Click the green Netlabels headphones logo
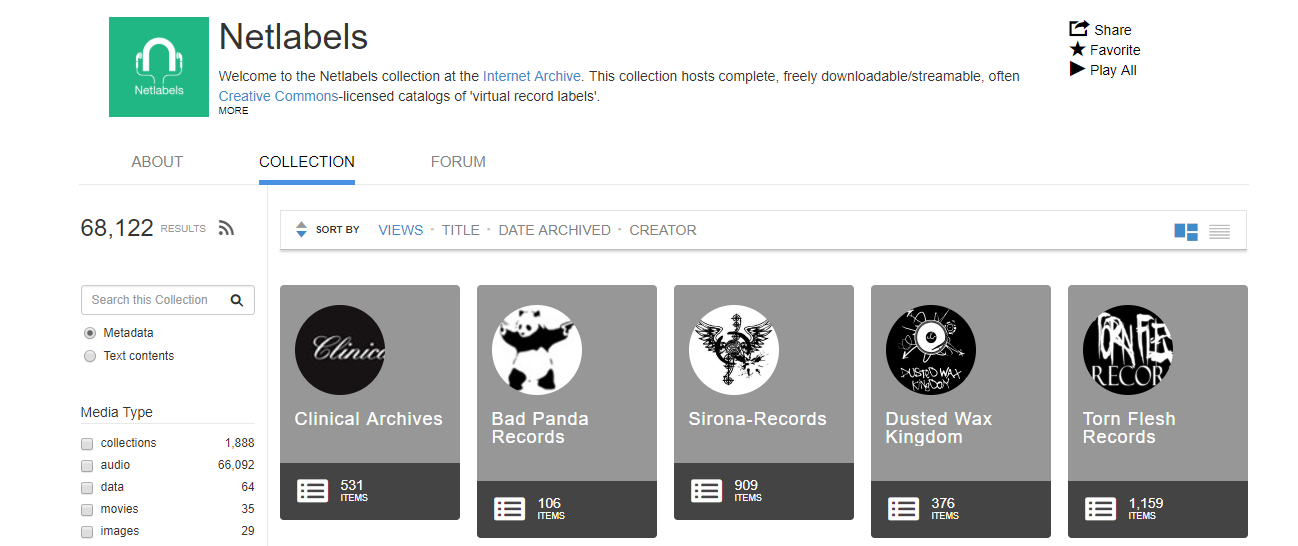Image resolution: width=1298 pixels, height=546 pixels. [x=159, y=67]
